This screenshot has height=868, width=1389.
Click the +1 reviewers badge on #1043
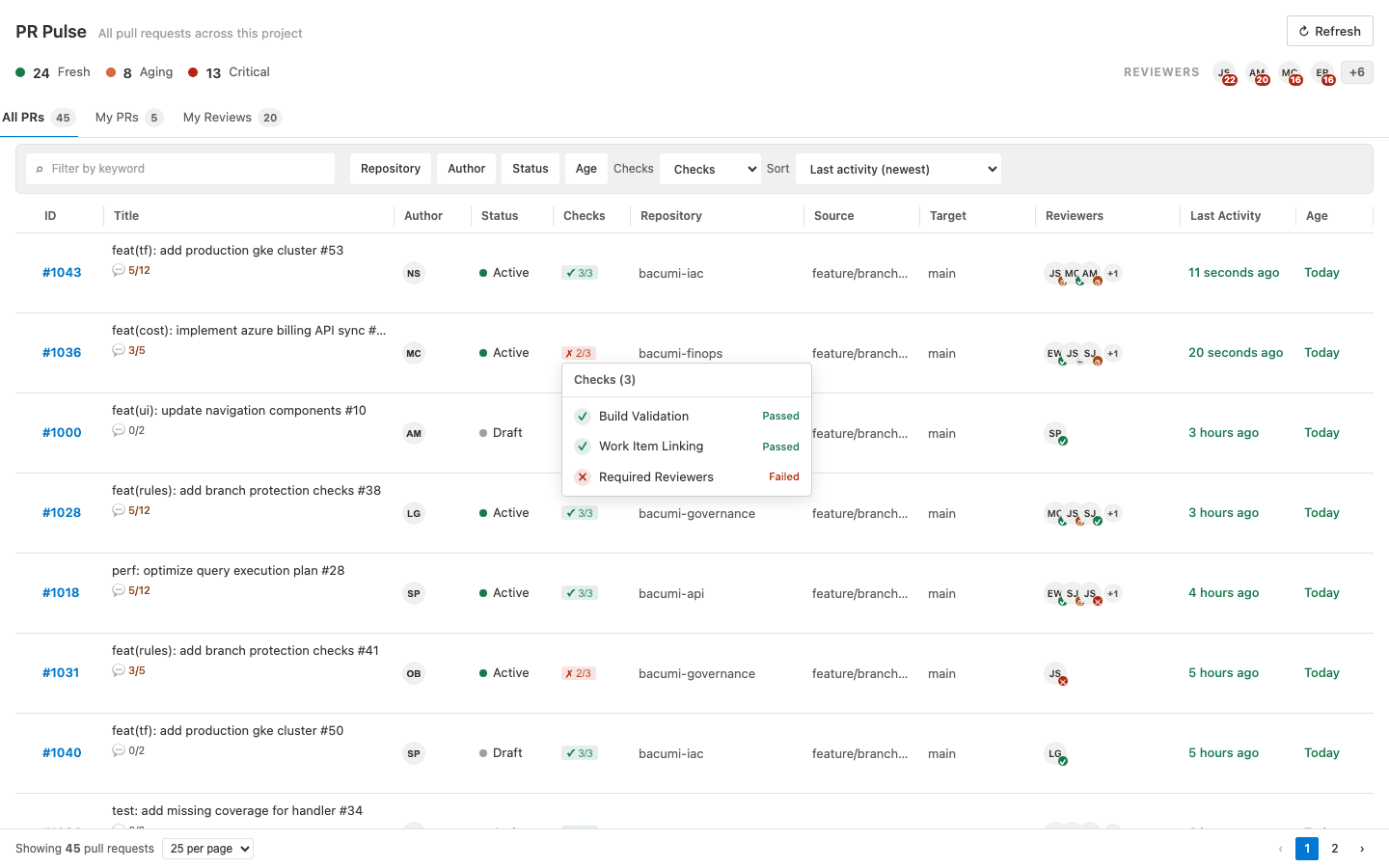click(x=1113, y=273)
